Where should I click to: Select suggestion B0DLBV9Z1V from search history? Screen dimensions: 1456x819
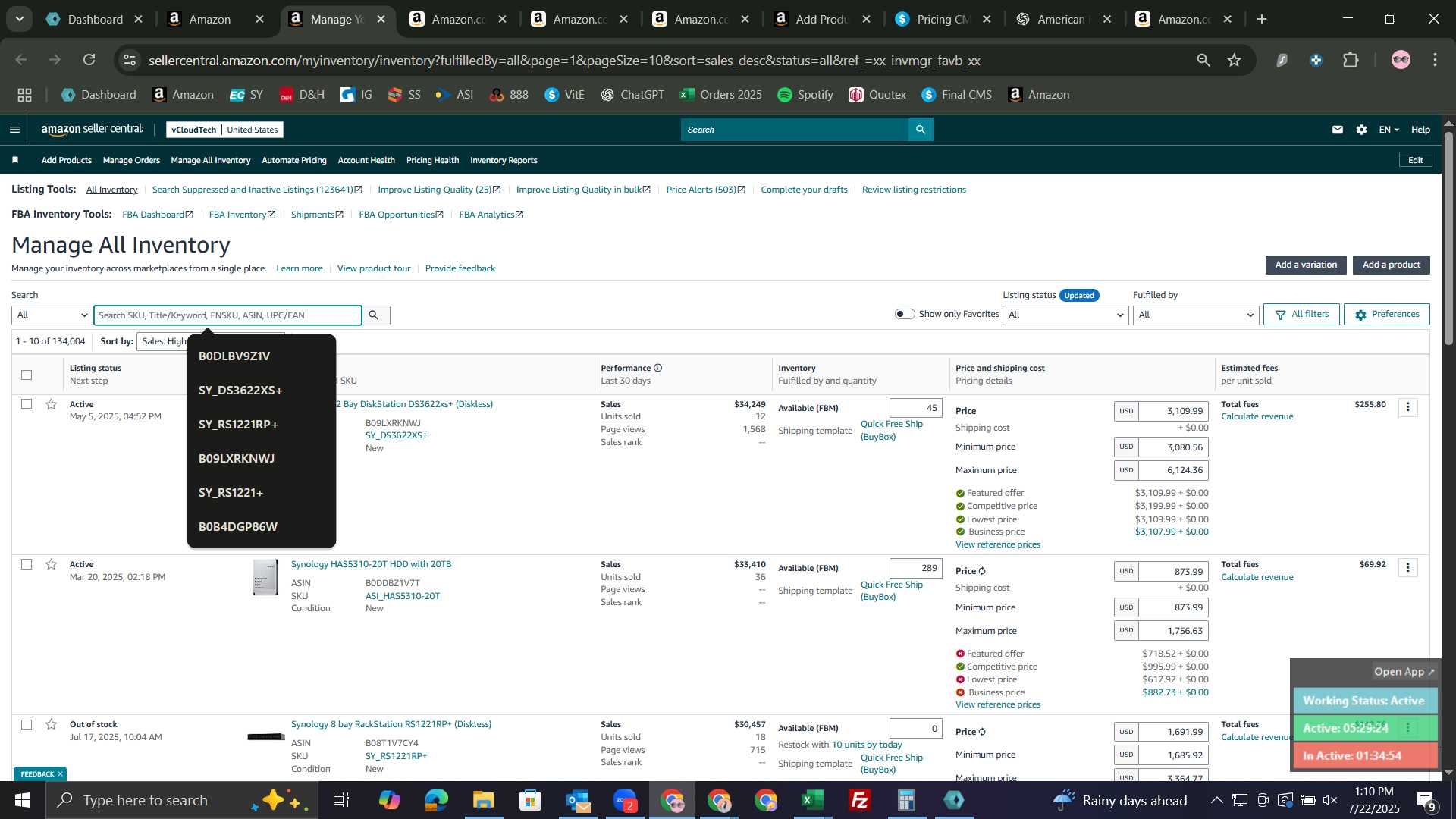(x=261, y=356)
